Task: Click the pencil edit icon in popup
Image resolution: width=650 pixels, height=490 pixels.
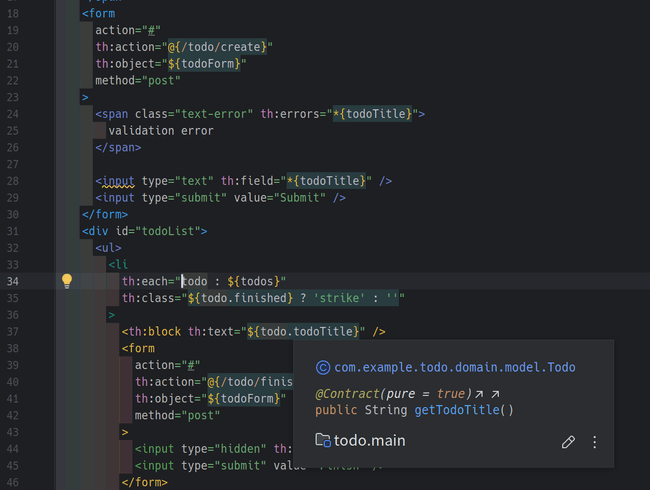Action: tap(568, 441)
